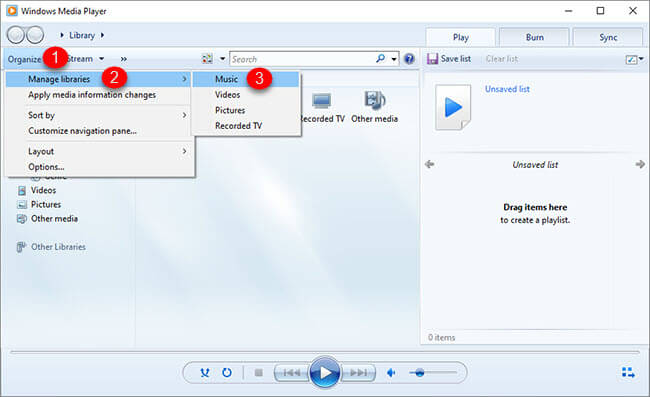This screenshot has height=397, width=650.
Task: Switch to the Play tab
Action: click(461, 37)
